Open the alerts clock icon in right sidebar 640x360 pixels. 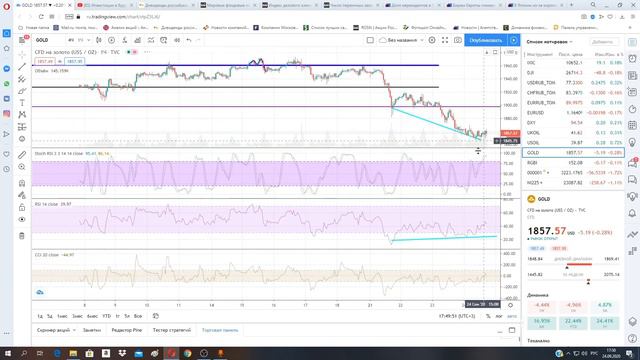pos(632,58)
